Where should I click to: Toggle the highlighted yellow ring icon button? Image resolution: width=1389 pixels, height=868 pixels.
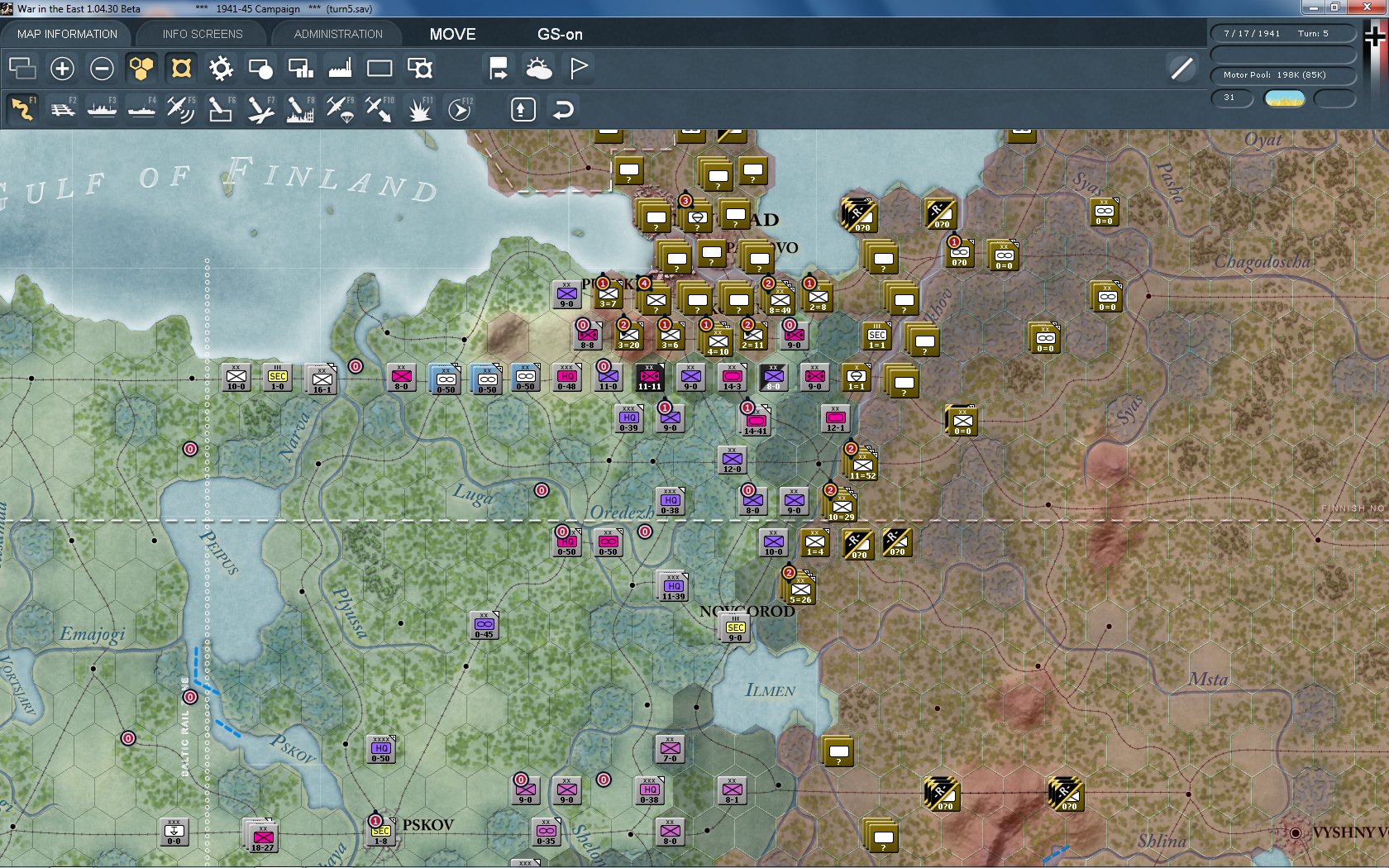point(181,69)
